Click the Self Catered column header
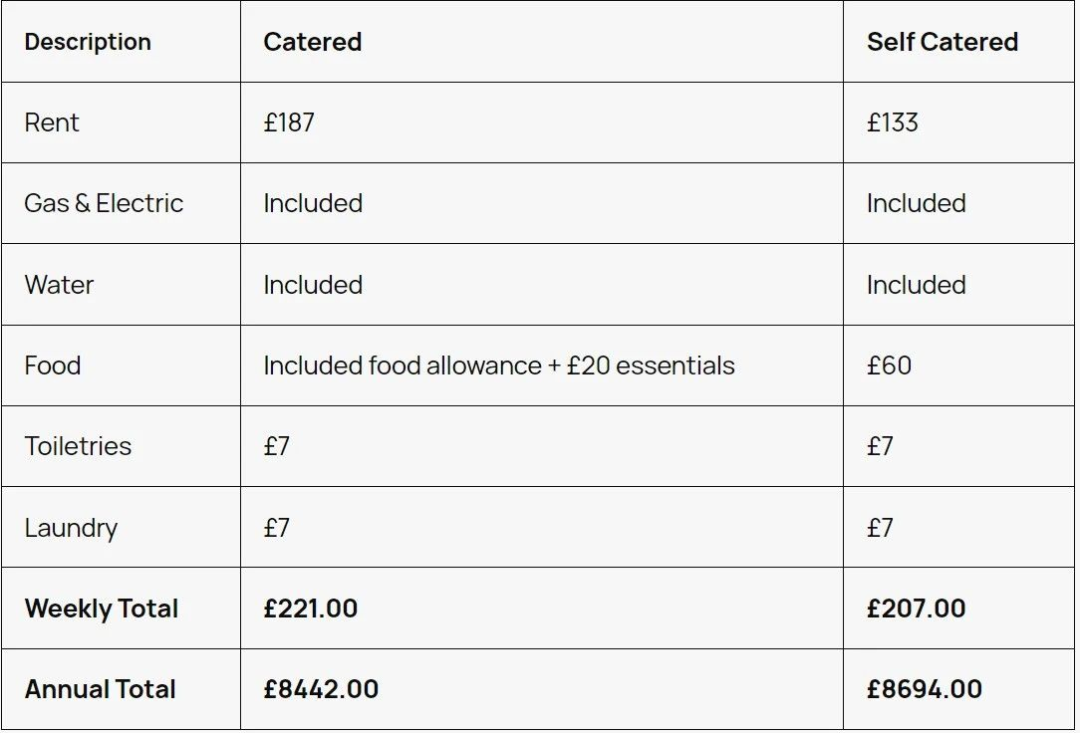The height and width of the screenshot is (733, 1080). tap(942, 42)
